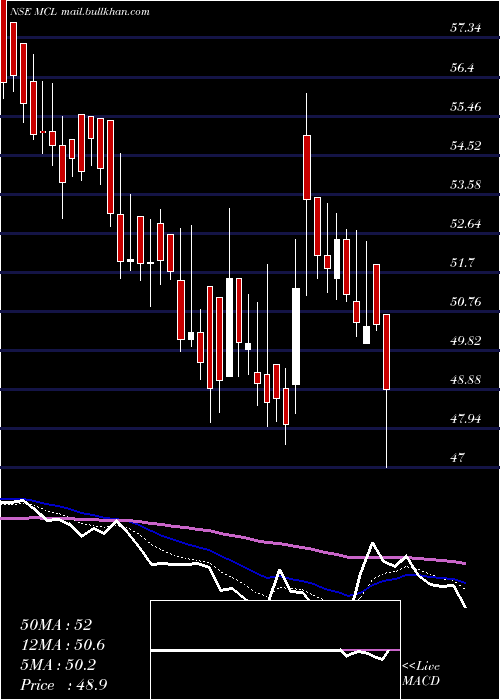The width and height of the screenshot is (500, 700).
Task: Click the '5MA : 50.2' readout
Action: [x=58, y=665]
